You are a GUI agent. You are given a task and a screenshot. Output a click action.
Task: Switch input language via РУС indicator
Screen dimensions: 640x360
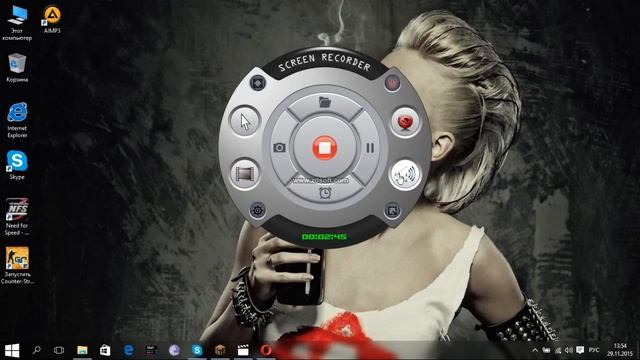[594, 350]
